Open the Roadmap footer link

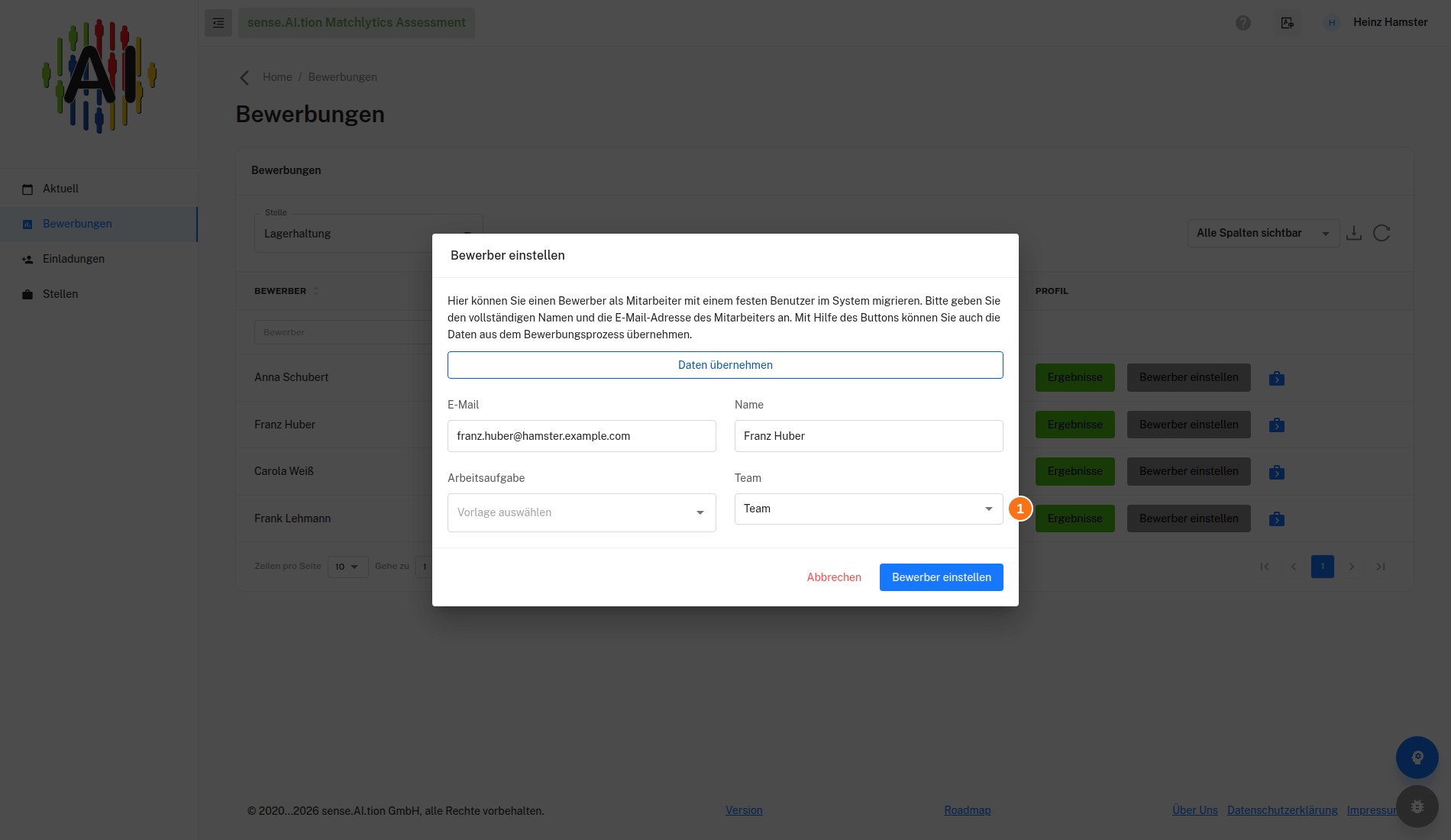coord(968,810)
